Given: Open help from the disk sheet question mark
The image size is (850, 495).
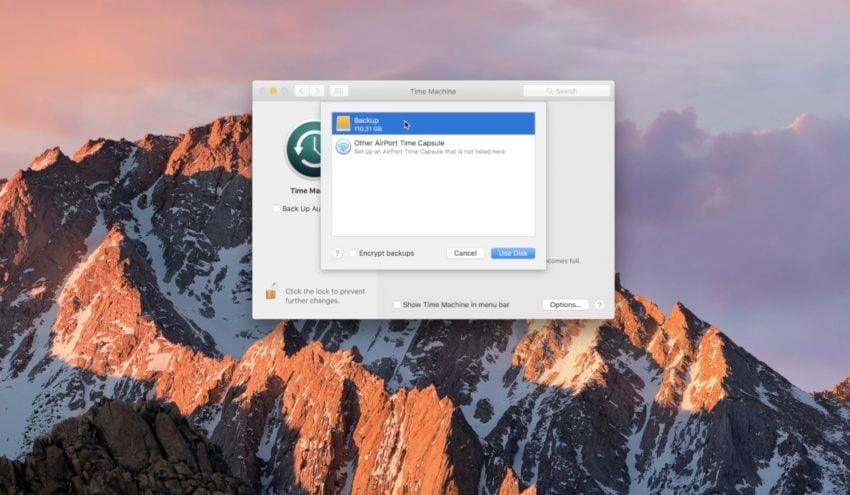Looking at the screenshot, I should (337, 253).
